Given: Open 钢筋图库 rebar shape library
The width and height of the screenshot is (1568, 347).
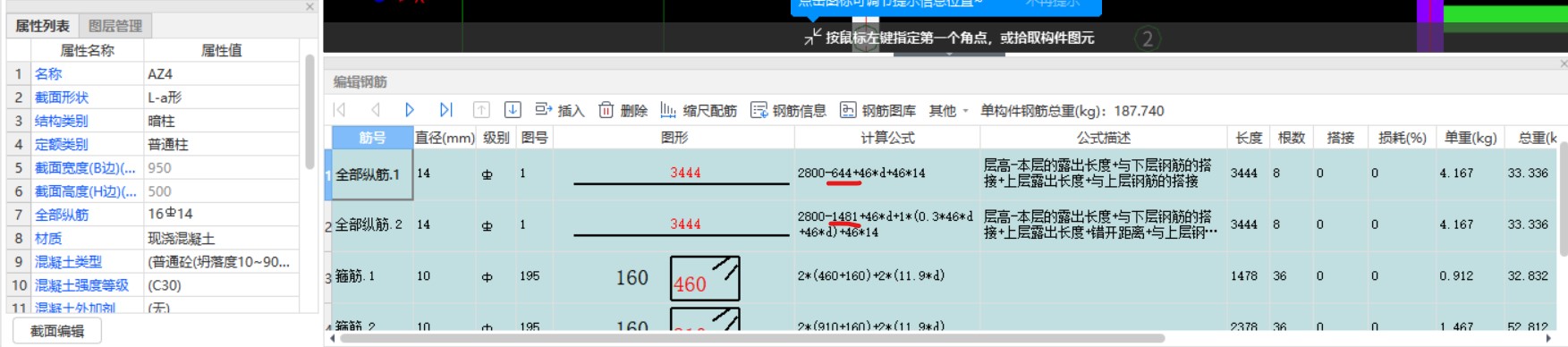Looking at the screenshot, I should [x=877, y=110].
